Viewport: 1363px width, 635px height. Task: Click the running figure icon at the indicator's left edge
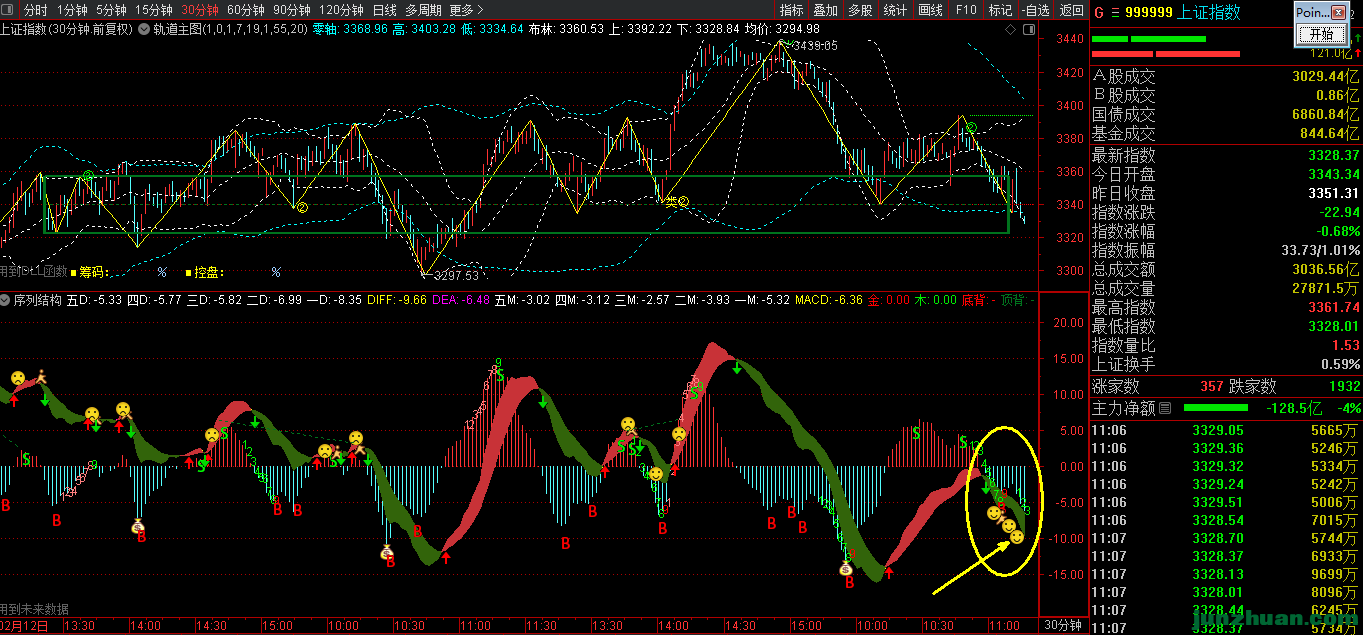41,377
